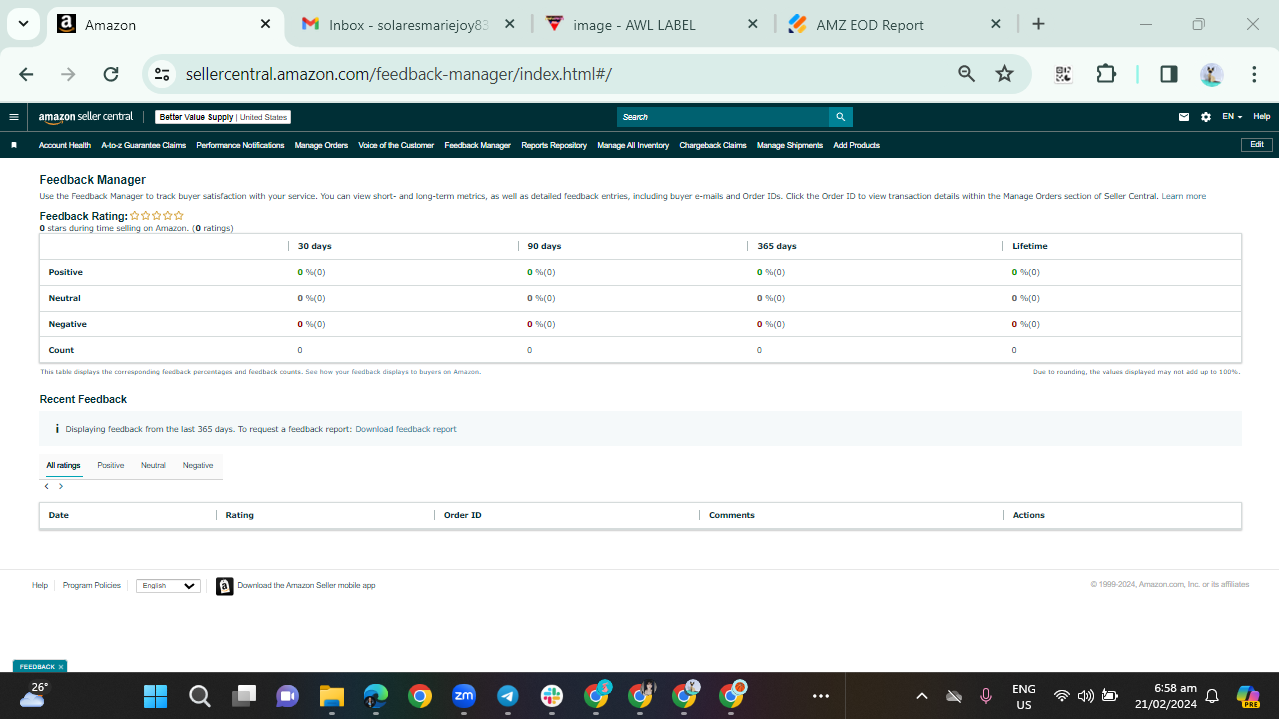Open Manage Shipments
This screenshot has width=1279, height=719.
pyautogui.click(x=790, y=146)
